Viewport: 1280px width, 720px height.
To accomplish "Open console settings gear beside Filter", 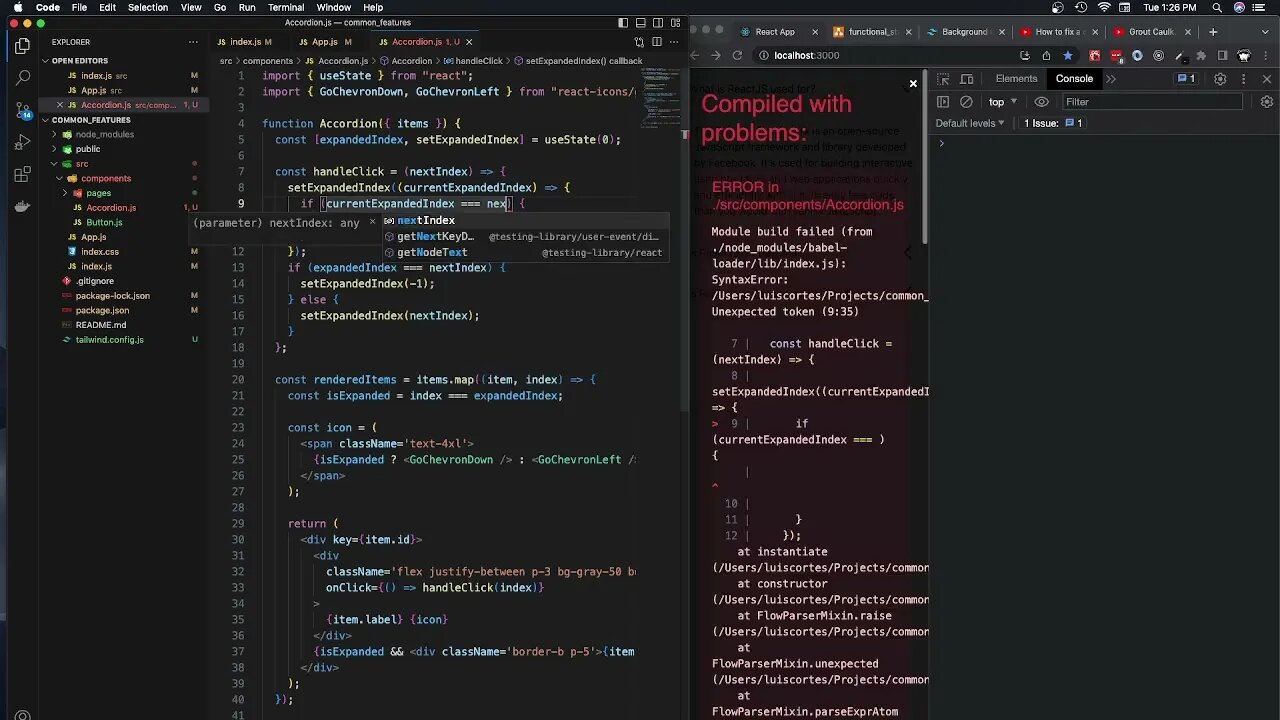I will (x=1267, y=102).
